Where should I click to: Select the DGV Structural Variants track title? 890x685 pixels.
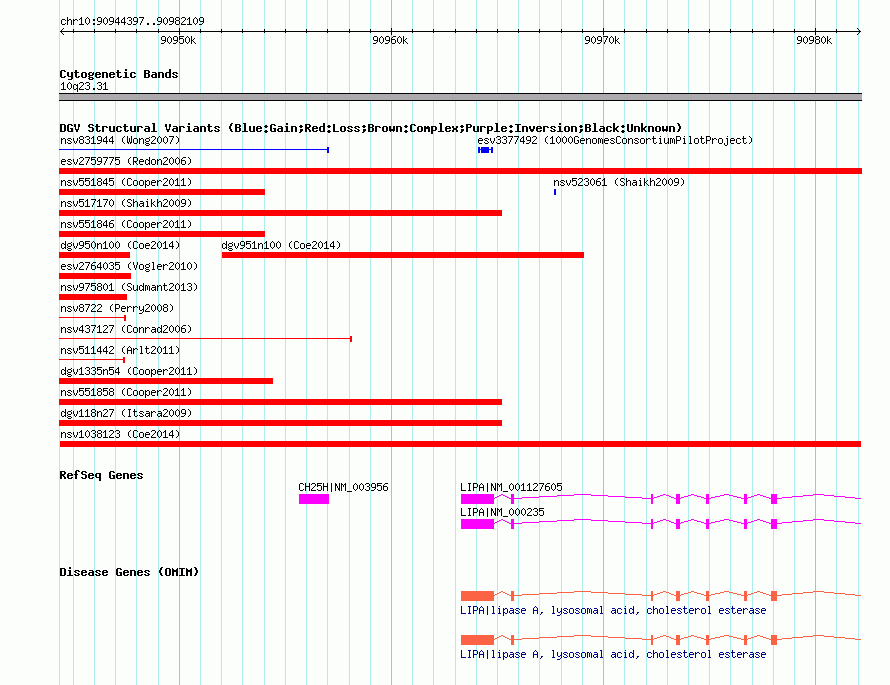pos(370,128)
